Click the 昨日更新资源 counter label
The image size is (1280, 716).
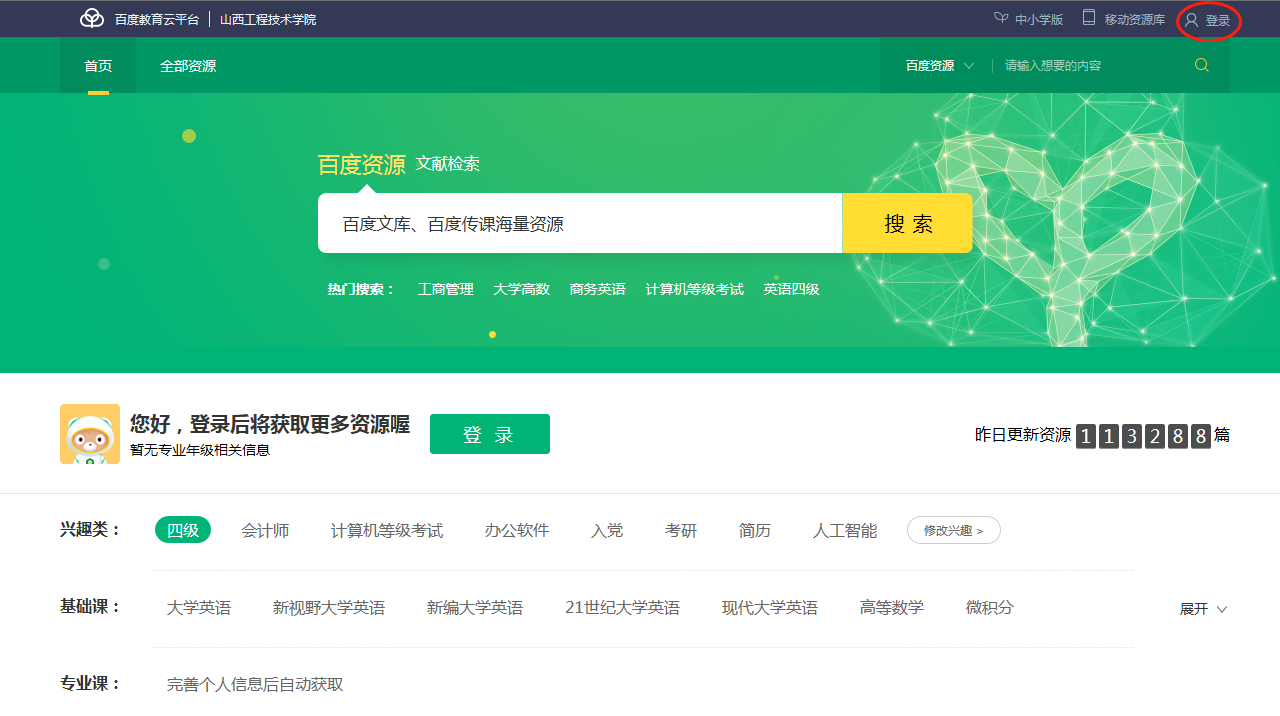click(x=1023, y=435)
